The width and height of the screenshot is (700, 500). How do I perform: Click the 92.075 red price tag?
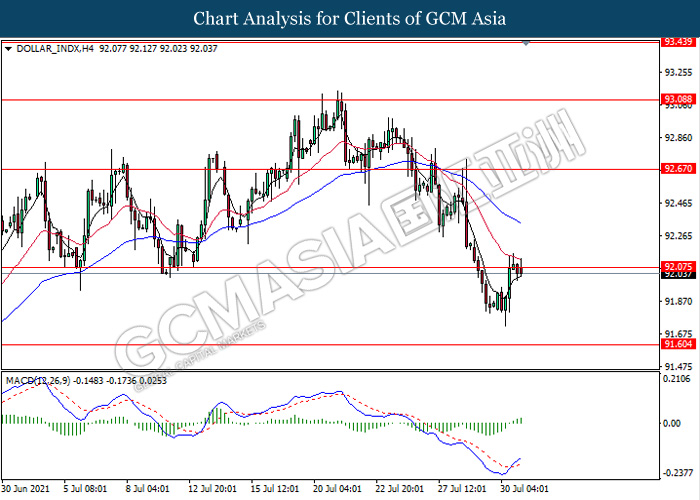click(x=678, y=266)
